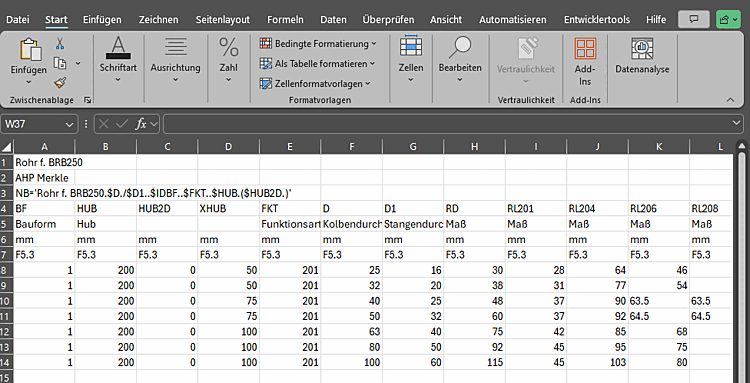Image resolution: width=750 pixels, height=383 pixels.
Task: Expand the copy options dropdown arrow
Action: pos(78,63)
